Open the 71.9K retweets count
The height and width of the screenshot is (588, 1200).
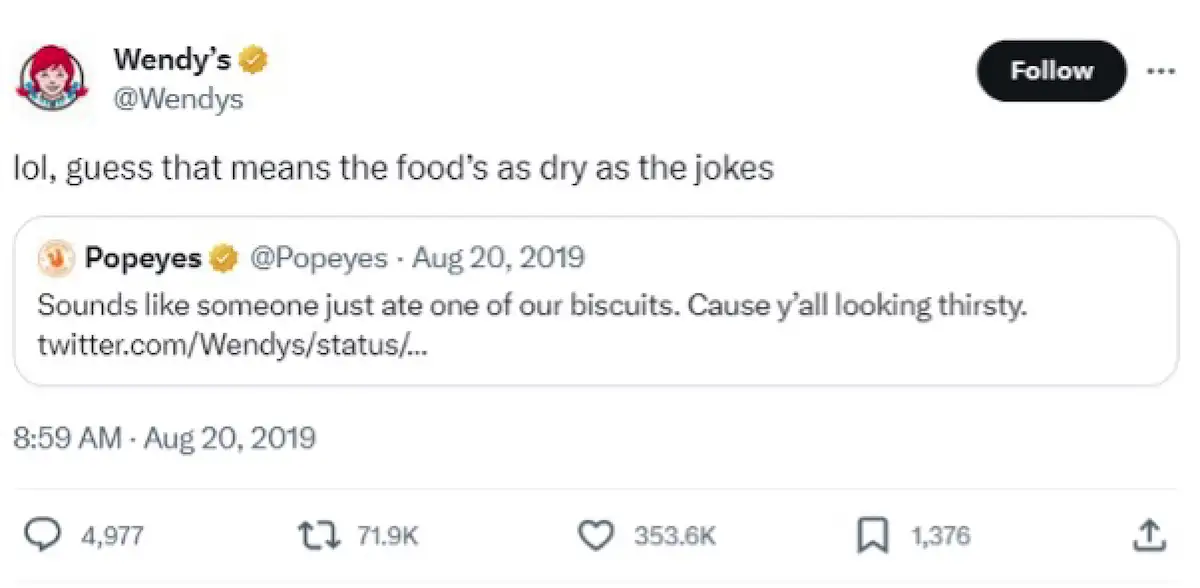point(388,535)
